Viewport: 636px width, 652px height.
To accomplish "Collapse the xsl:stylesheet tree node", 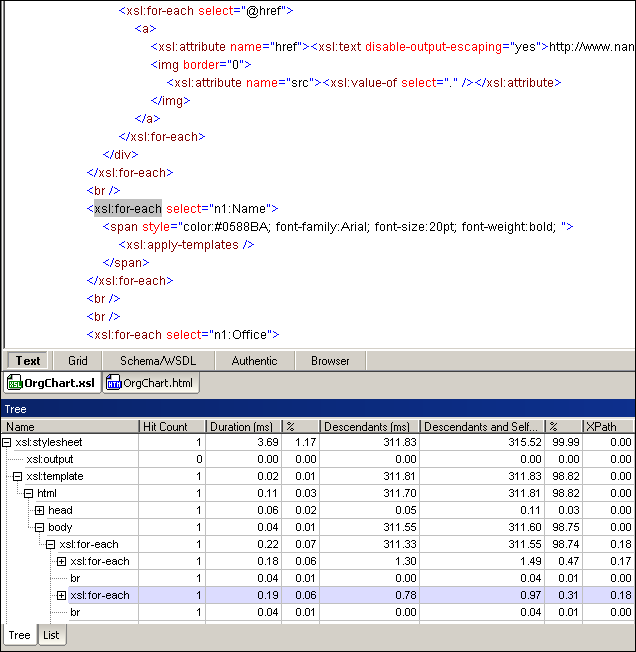I will click(8, 442).
